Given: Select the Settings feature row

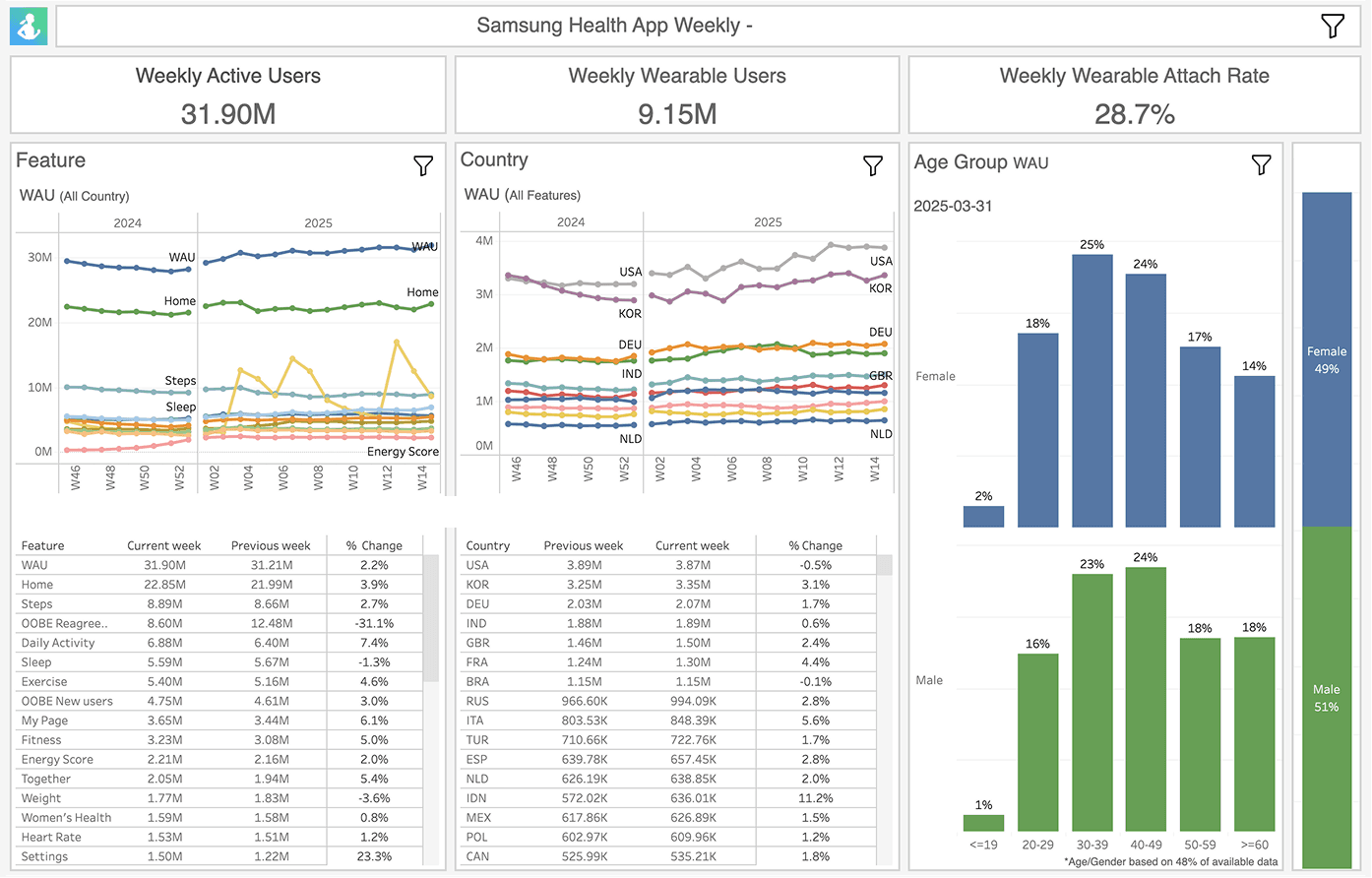Looking at the screenshot, I should coord(219,856).
